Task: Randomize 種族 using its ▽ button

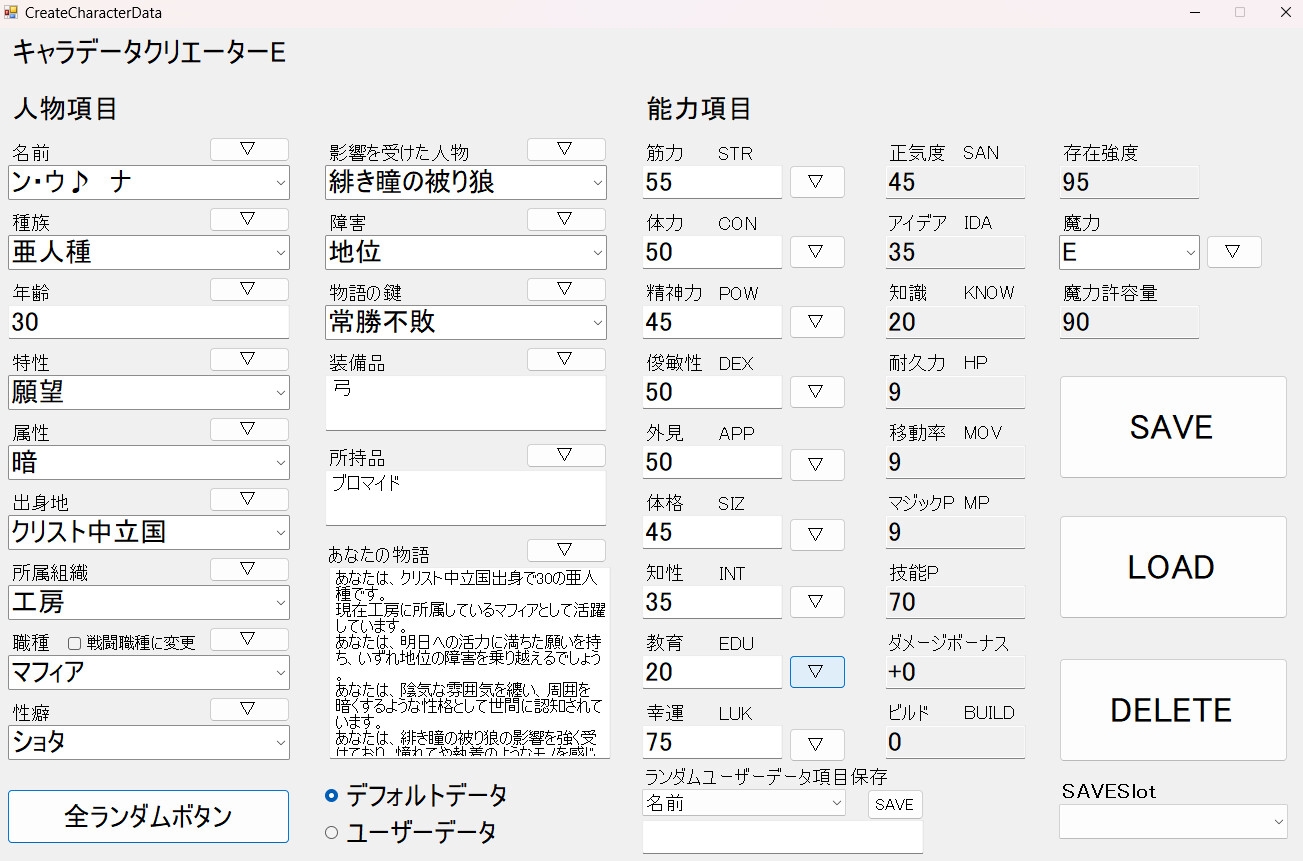Action: pos(249,219)
